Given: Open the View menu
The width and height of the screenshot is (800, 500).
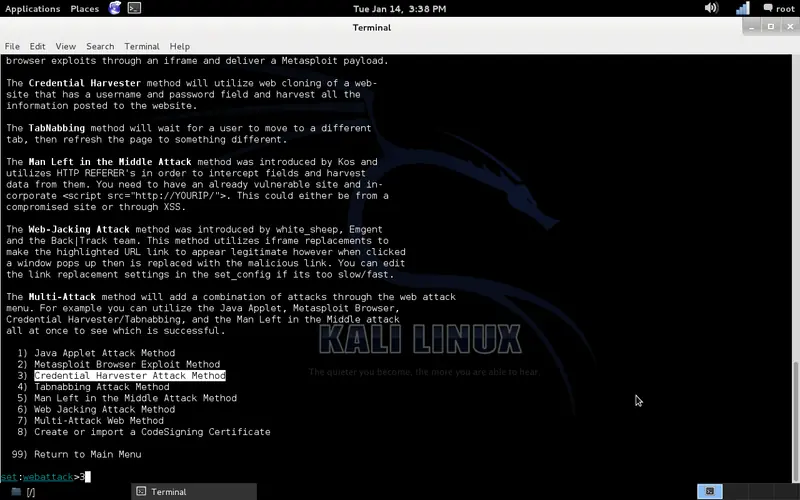Looking at the screenshot, I should 66,46.
